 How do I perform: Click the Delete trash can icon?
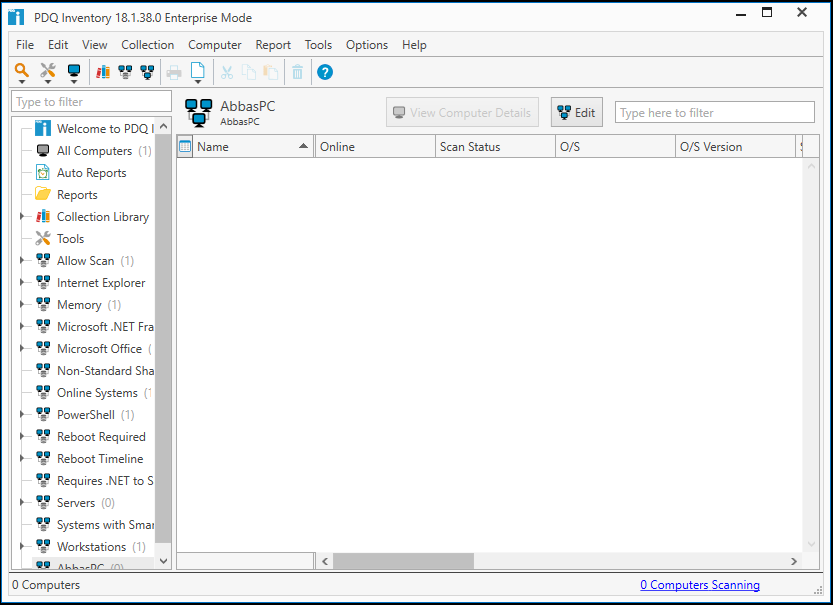coord(298,72)
